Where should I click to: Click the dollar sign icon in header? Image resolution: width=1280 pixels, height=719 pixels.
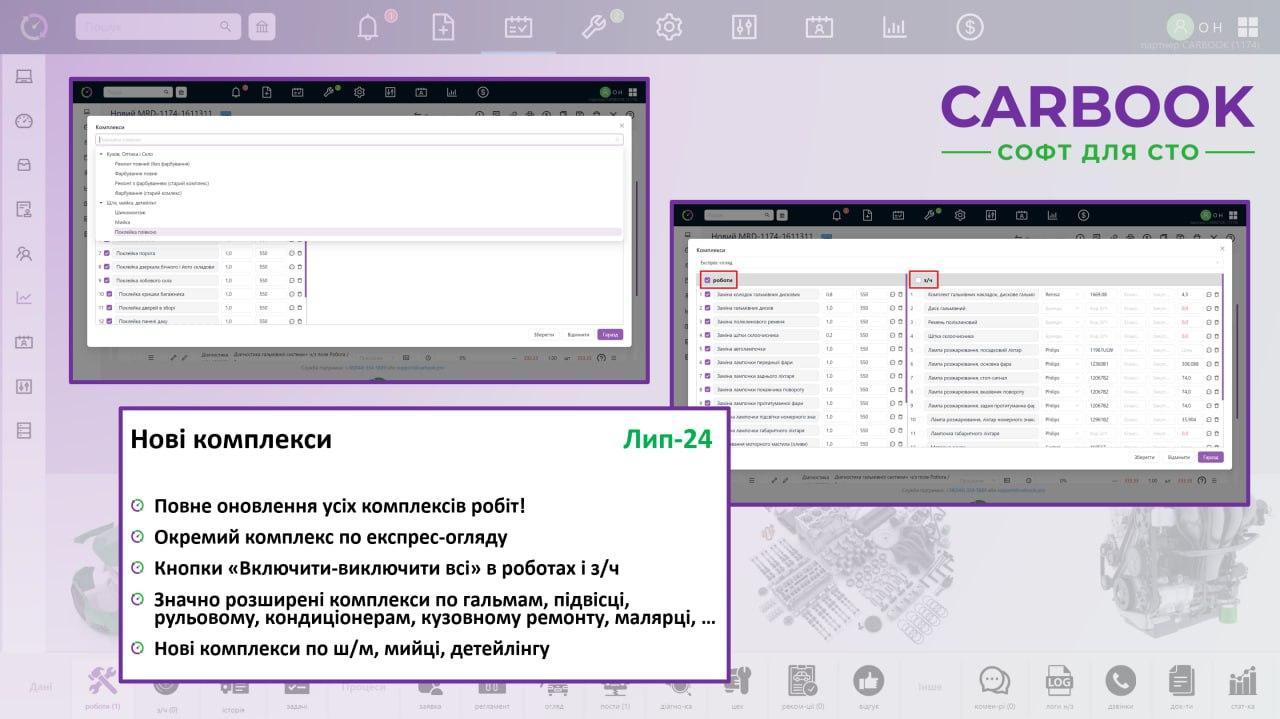pyautogui.click(x=968, y=27)
